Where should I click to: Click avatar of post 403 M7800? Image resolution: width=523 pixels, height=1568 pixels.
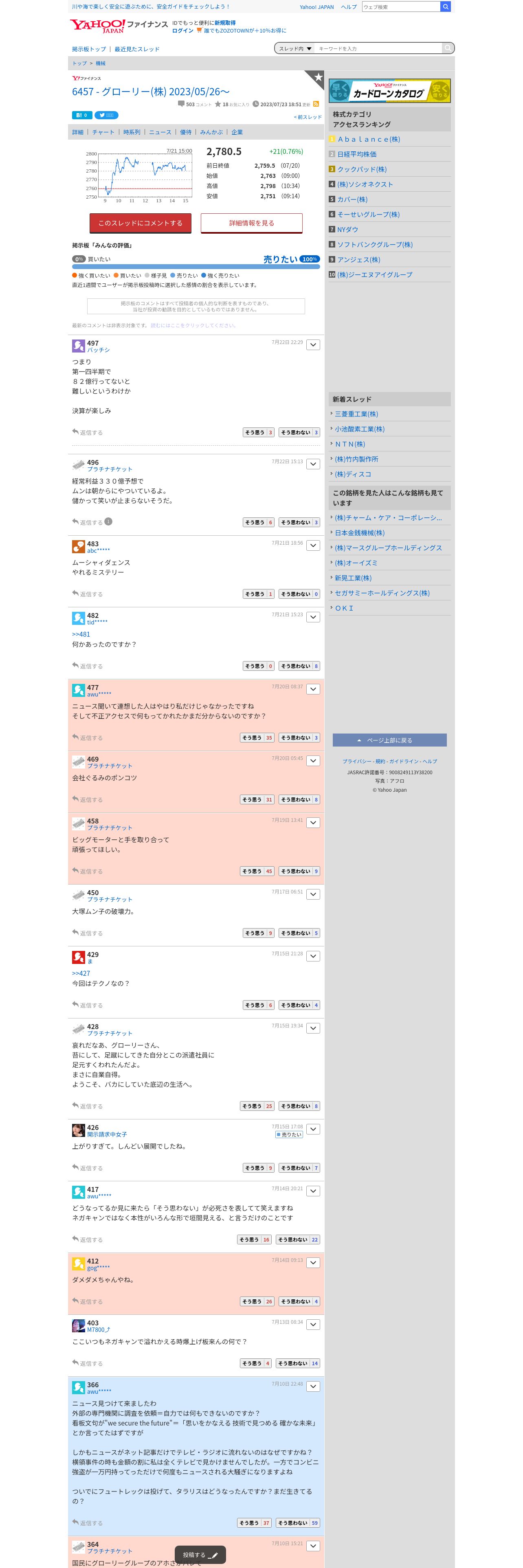click(79, 1326)
